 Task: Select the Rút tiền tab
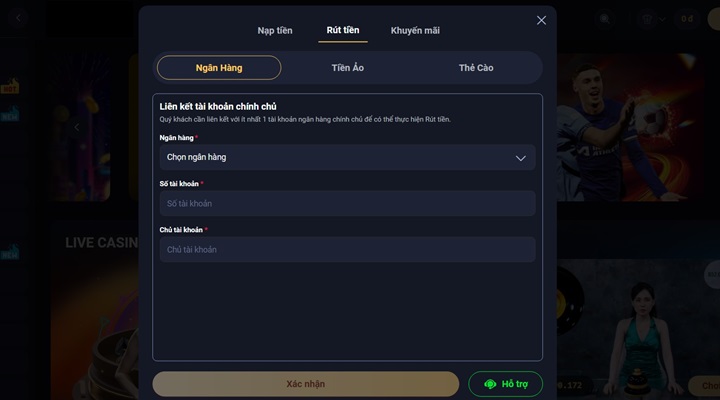pyautogui.click(x=344, y=30)
